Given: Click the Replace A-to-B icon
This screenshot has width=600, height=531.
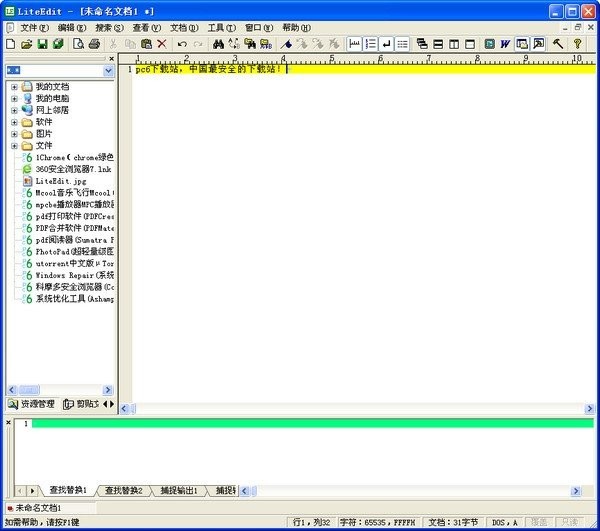Looking at the screenshot, I should [234, 44].
